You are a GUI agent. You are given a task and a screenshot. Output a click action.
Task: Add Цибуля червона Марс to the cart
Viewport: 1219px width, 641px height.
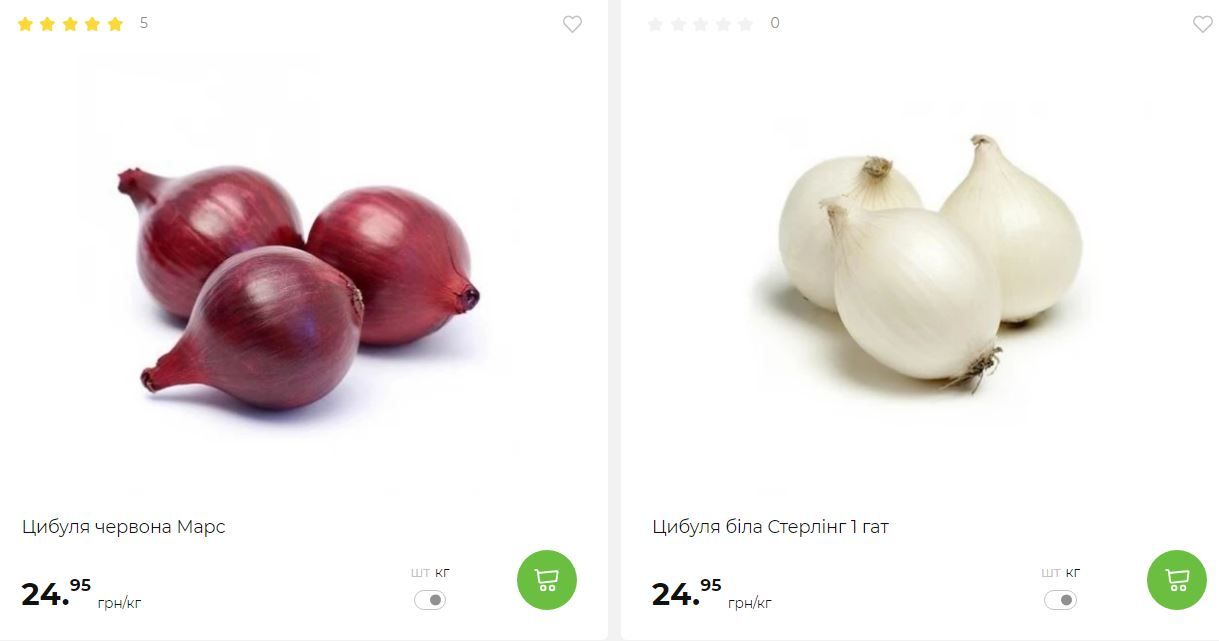click(x=547, y=580)
